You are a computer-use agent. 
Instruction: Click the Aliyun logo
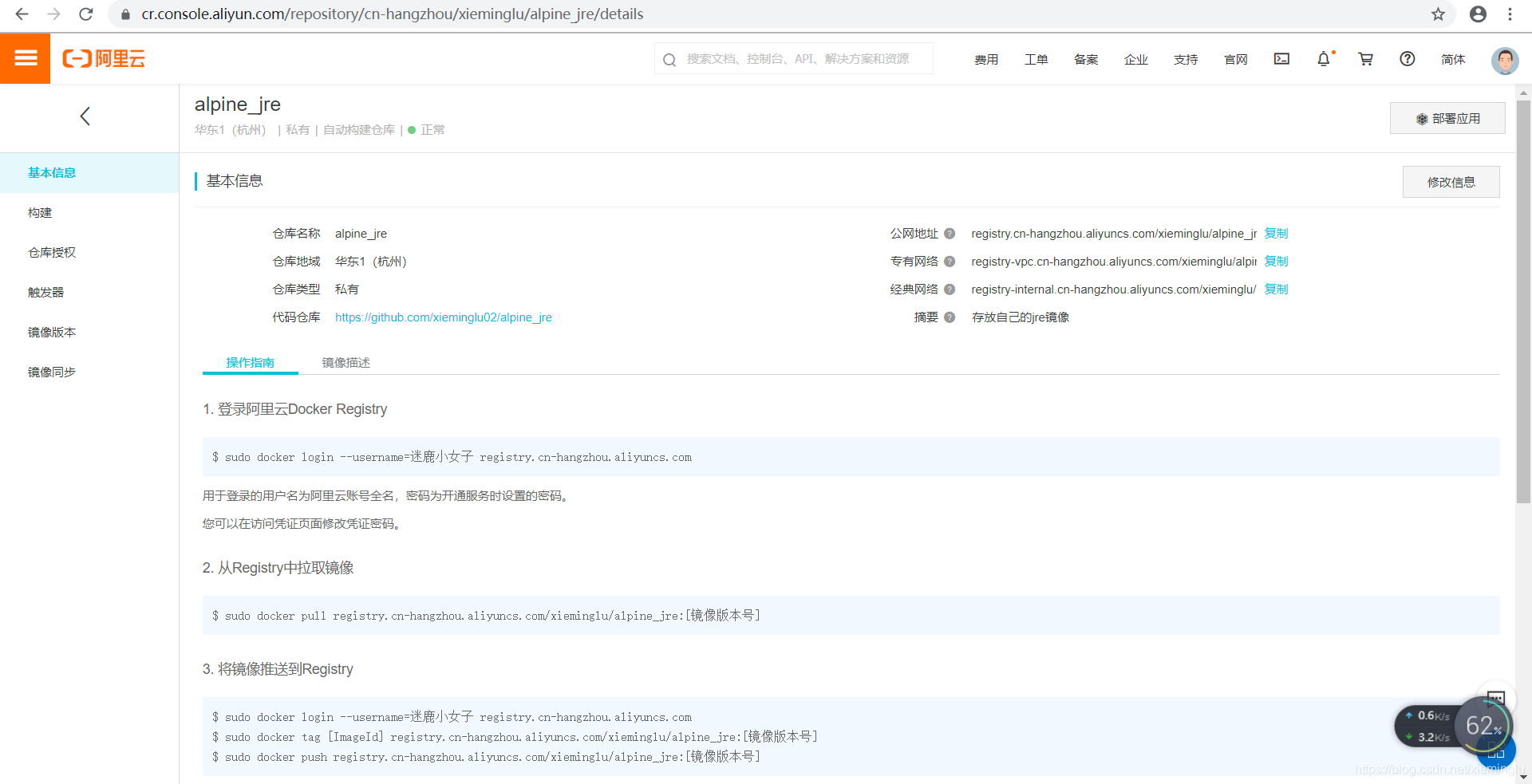104,58
